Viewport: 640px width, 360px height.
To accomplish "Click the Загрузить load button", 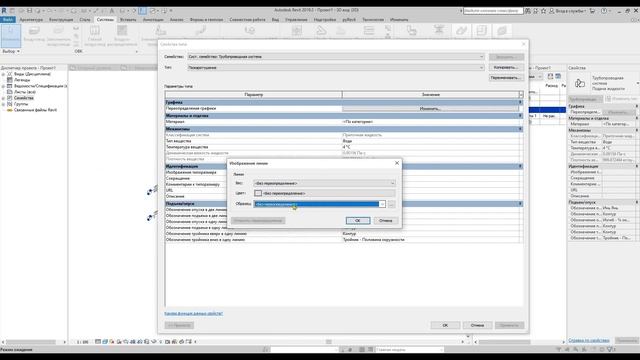I will [x=506, y=57].
